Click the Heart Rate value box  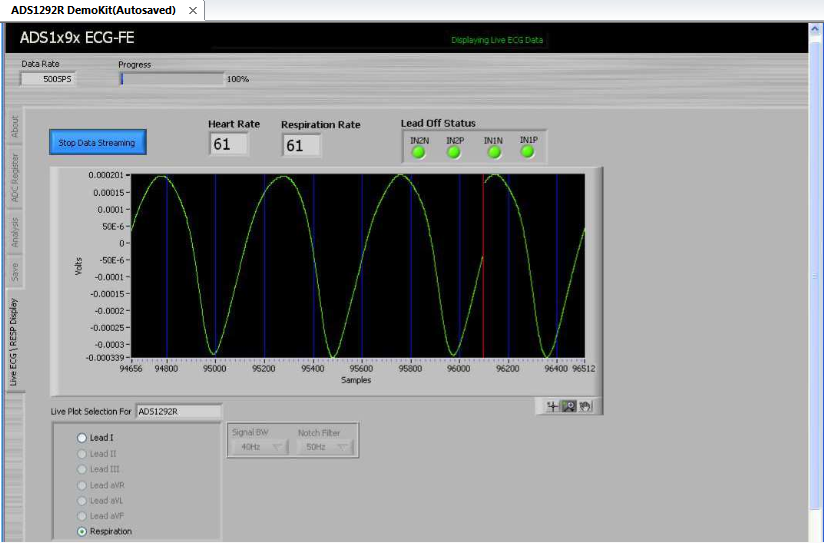[x=229, y=144]
